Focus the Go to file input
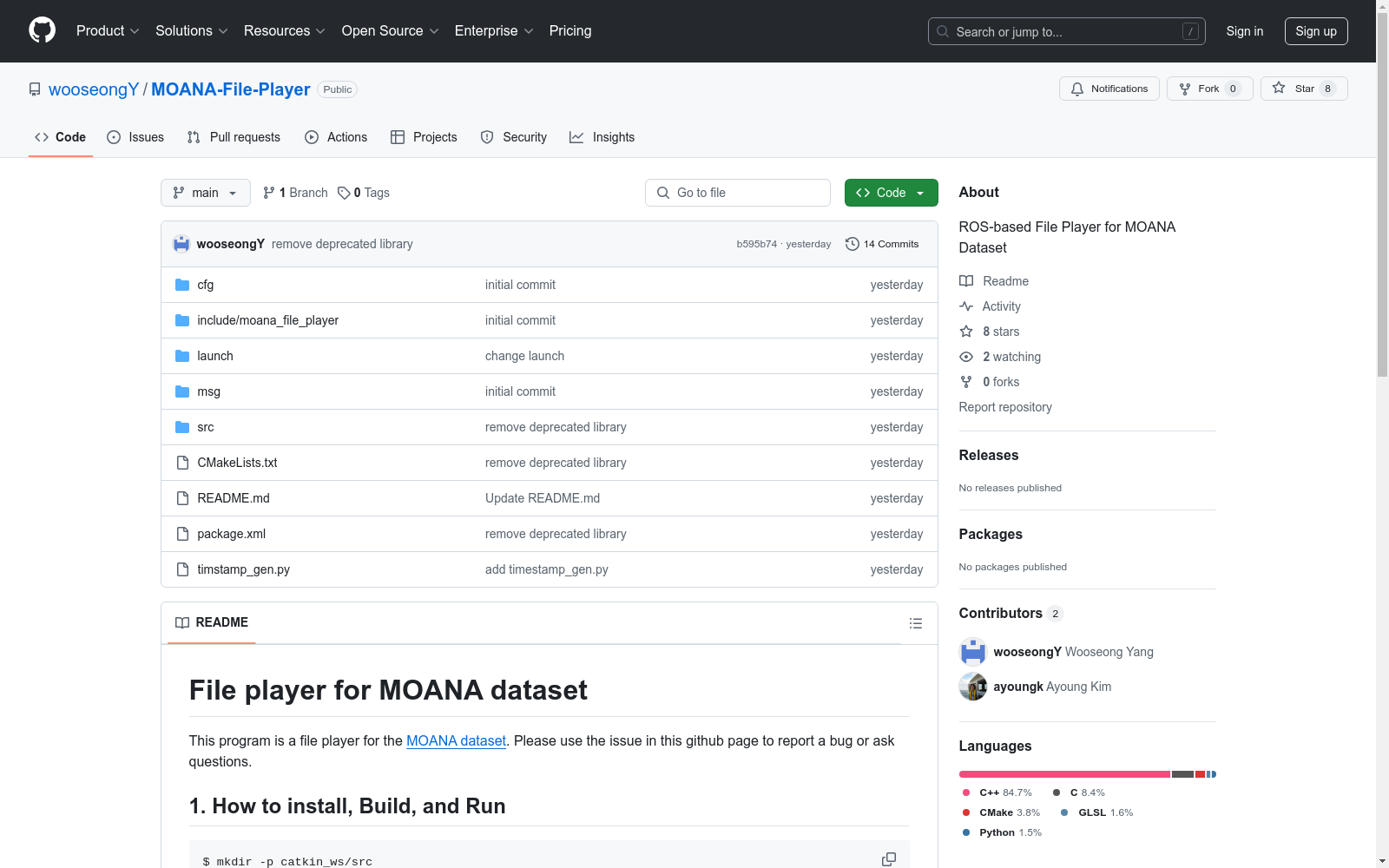 click(738, 193)
